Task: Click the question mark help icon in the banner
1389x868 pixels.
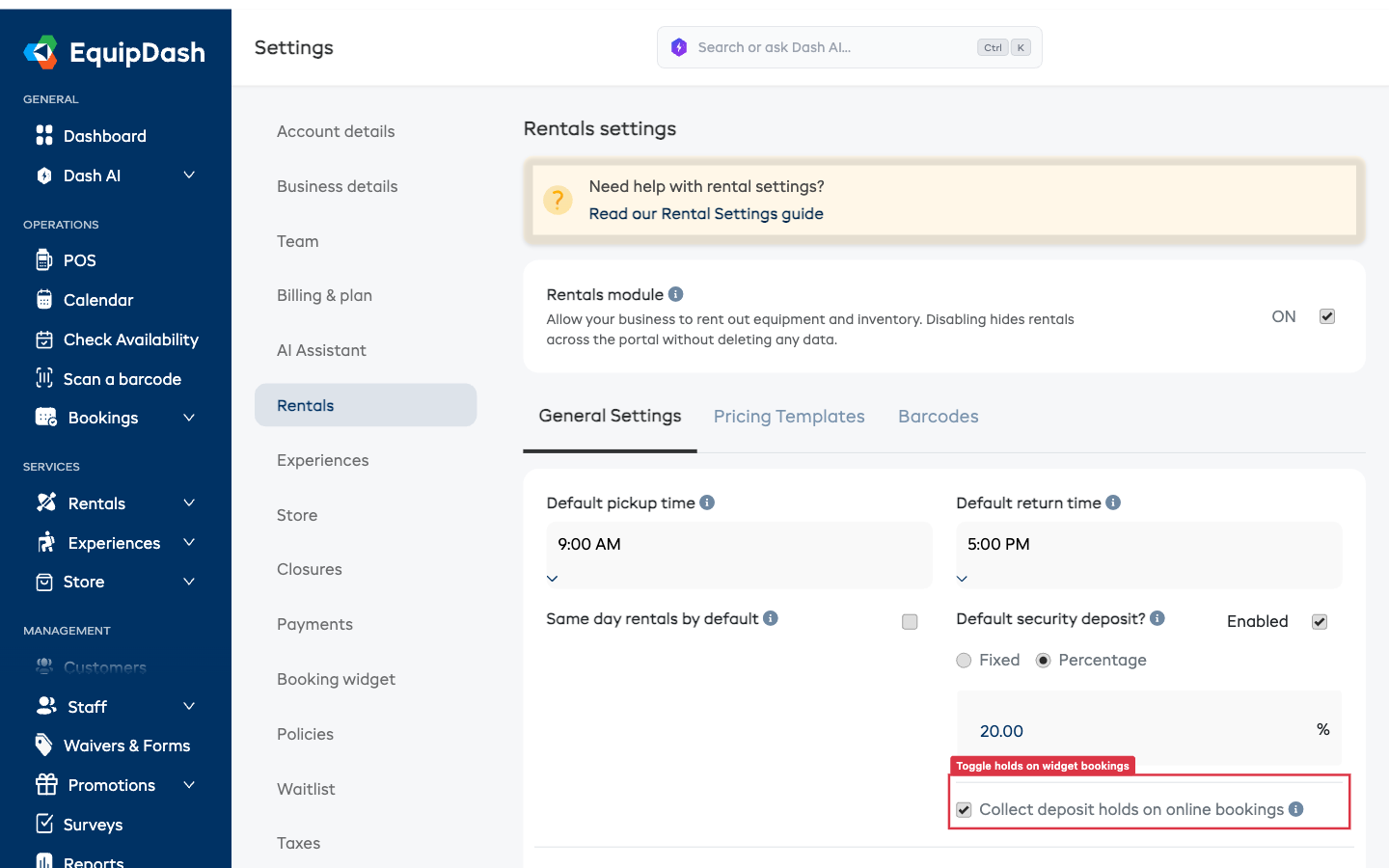Action: pyautogui.click(x=558, y=200)
